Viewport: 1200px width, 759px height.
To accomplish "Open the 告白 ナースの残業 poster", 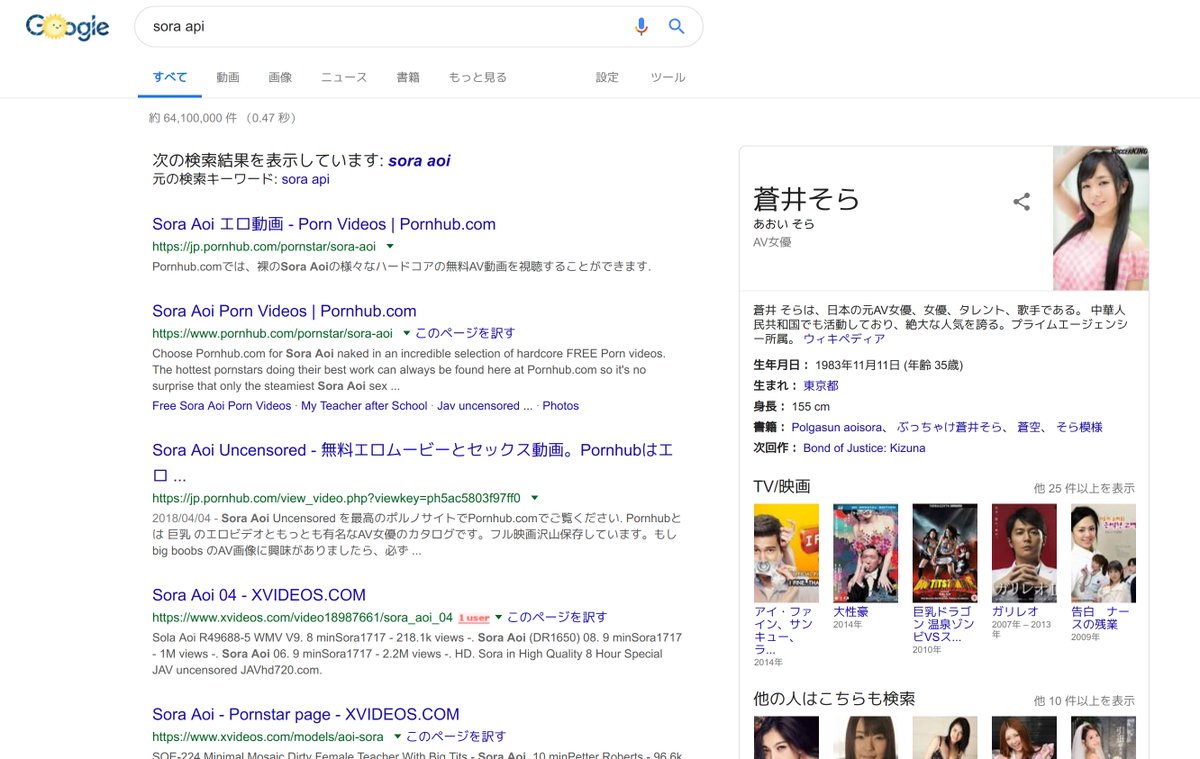I will [x=1103, y=553].
